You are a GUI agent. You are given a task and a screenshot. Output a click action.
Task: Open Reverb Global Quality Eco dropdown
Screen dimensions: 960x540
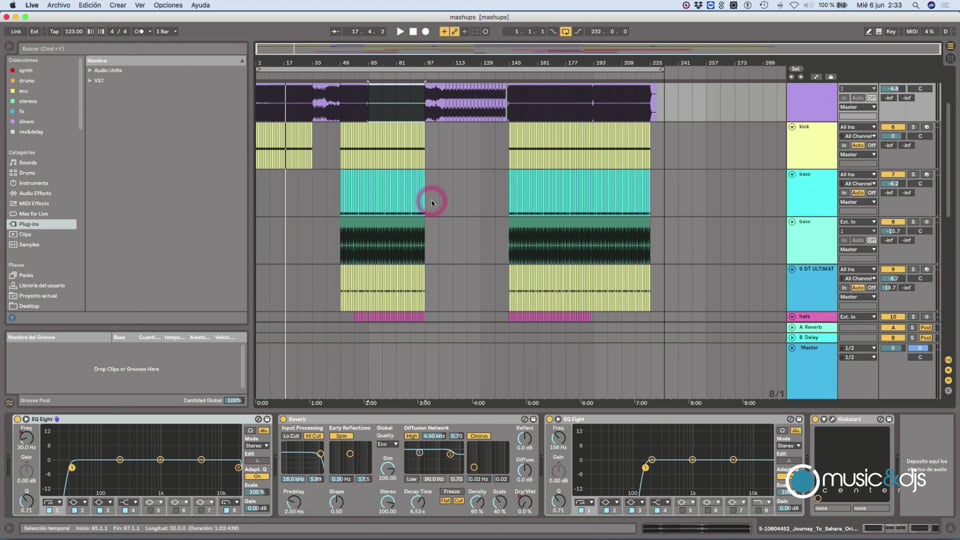[387, 444]
